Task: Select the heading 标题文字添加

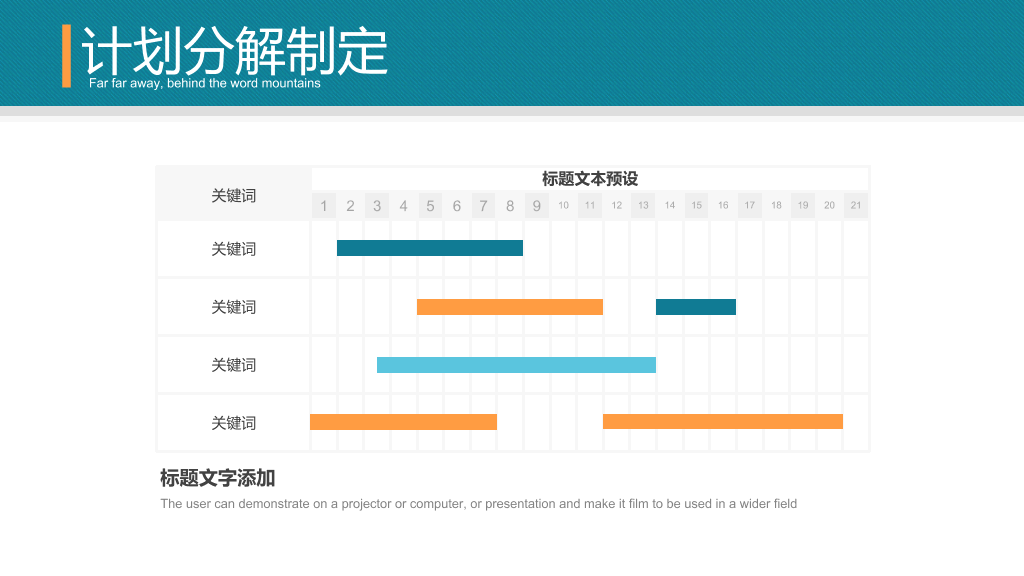Action: pyautogui.click(x=217, y=478)
